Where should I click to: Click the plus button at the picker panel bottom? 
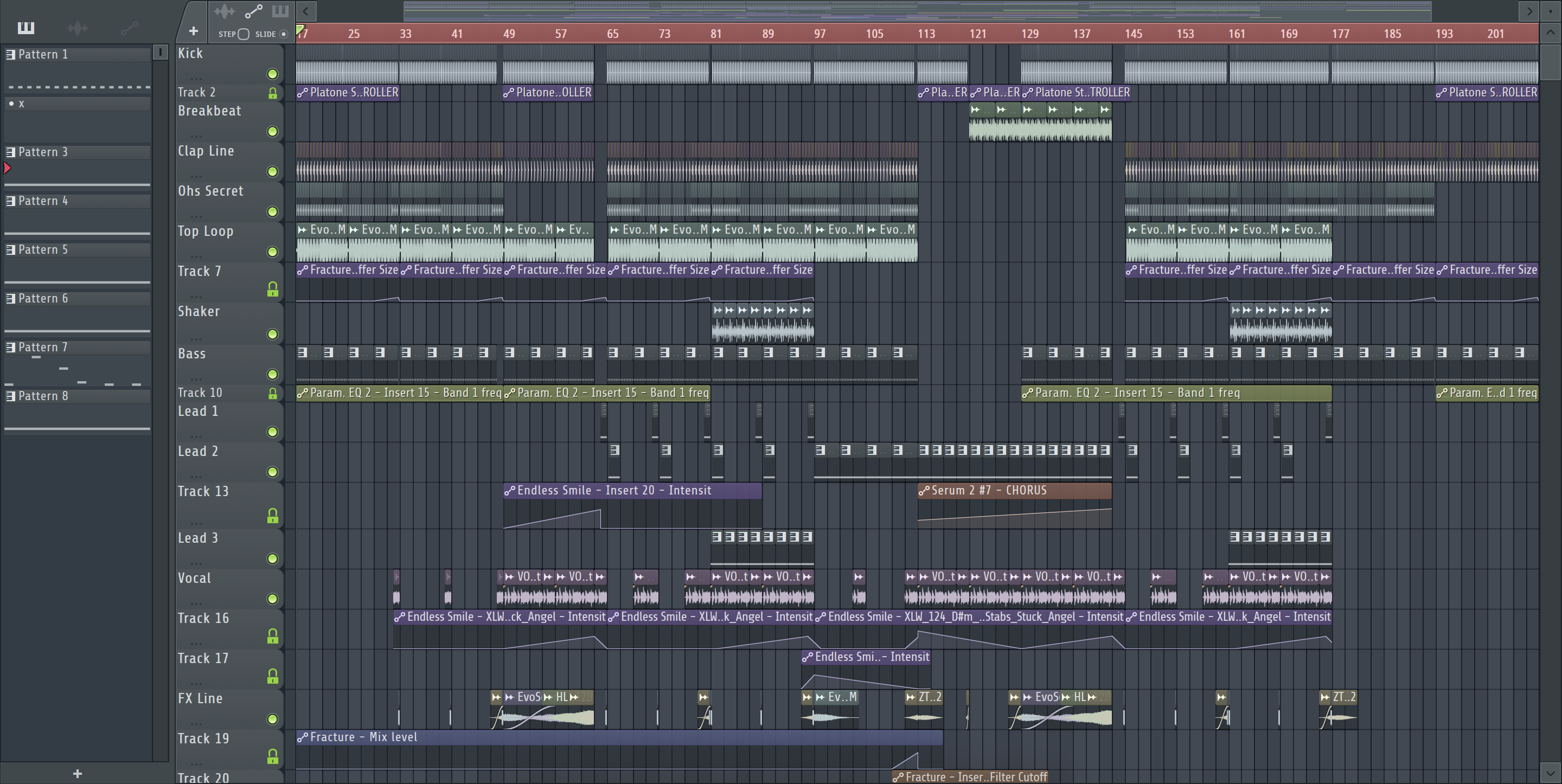pos(77,773)
